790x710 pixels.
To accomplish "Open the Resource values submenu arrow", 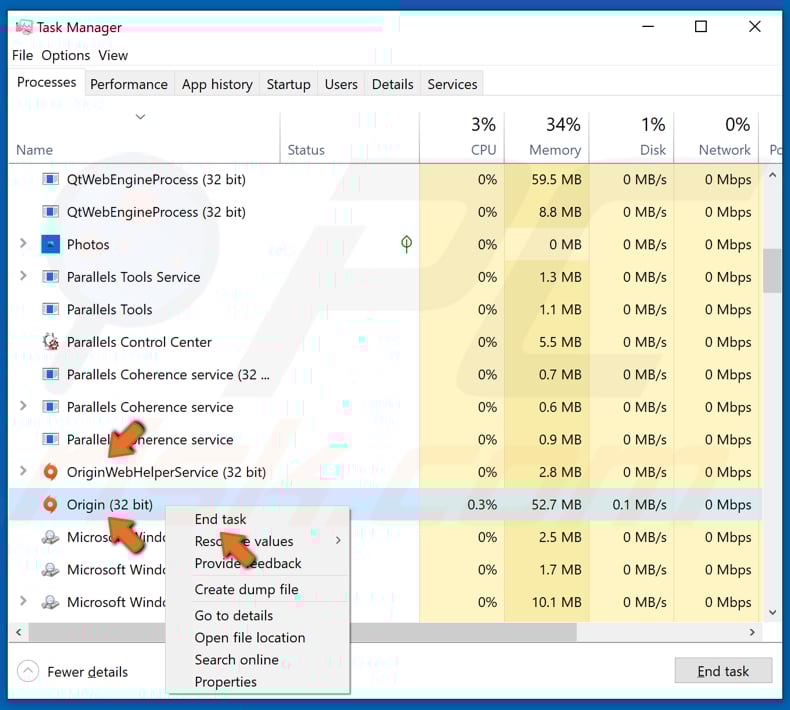I will [338, 541].
